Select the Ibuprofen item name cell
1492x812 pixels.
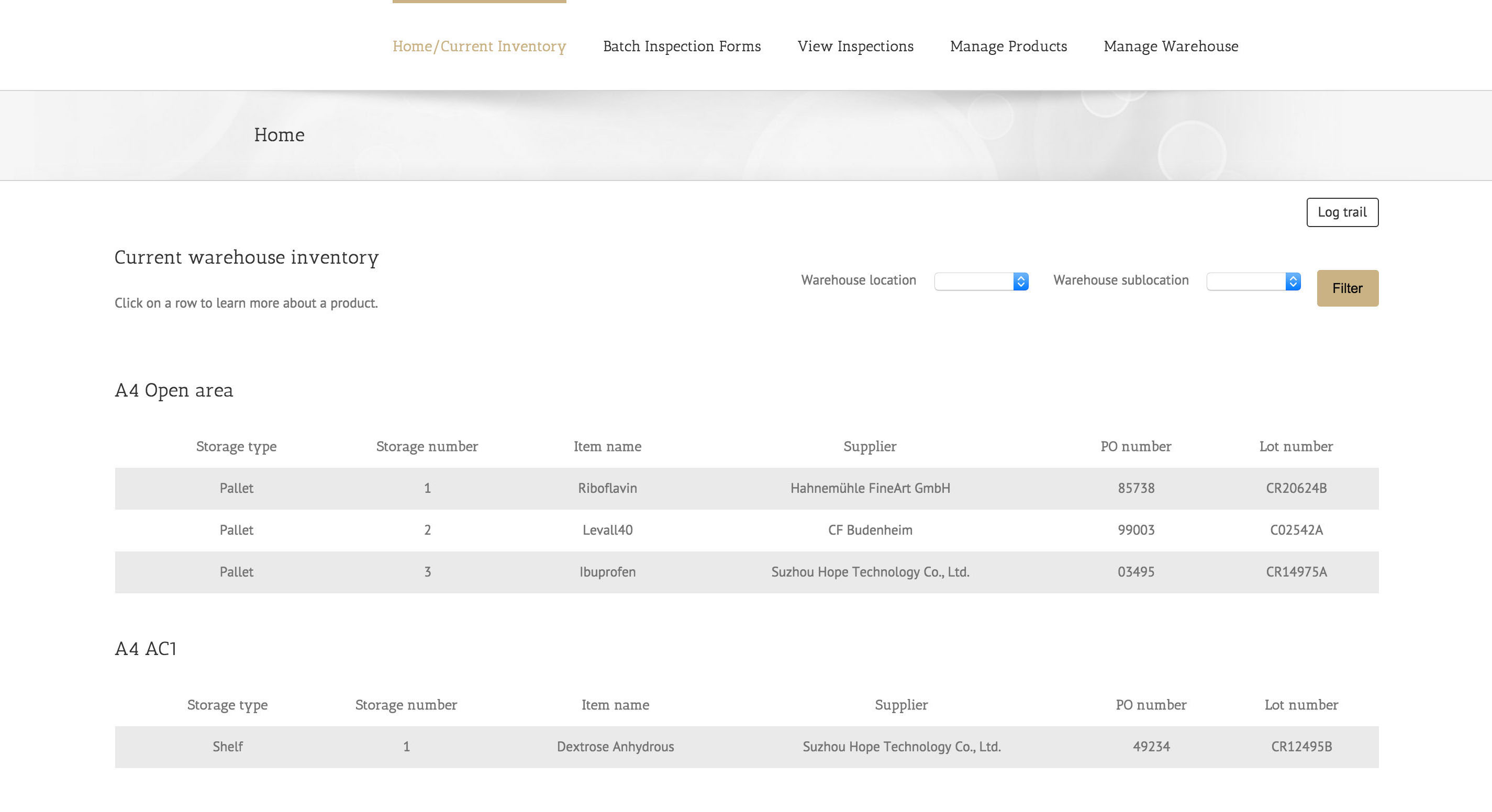(607, 572)
